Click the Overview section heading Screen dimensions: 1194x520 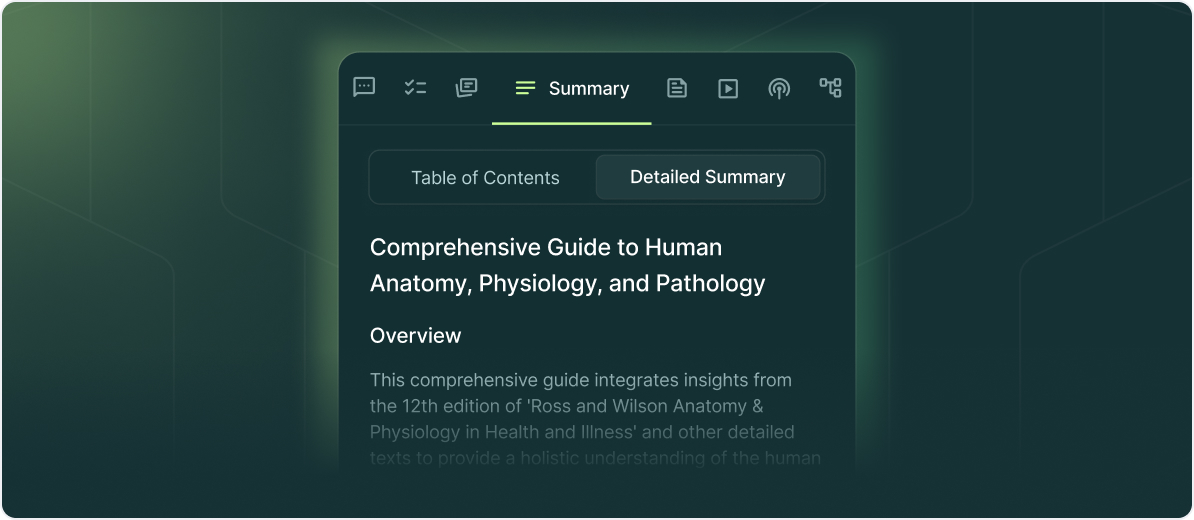(415, 336)
